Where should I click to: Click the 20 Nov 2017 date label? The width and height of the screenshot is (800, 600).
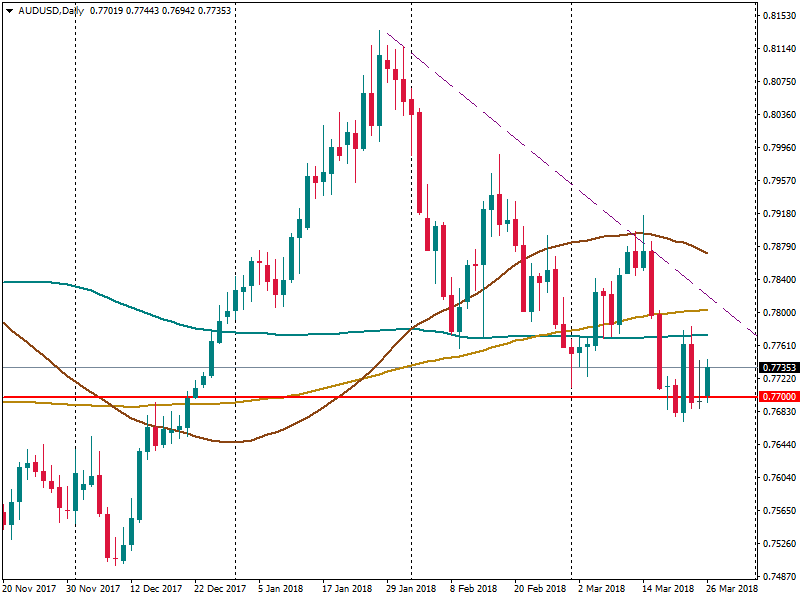pyautogui.click(x=31, y=589)
